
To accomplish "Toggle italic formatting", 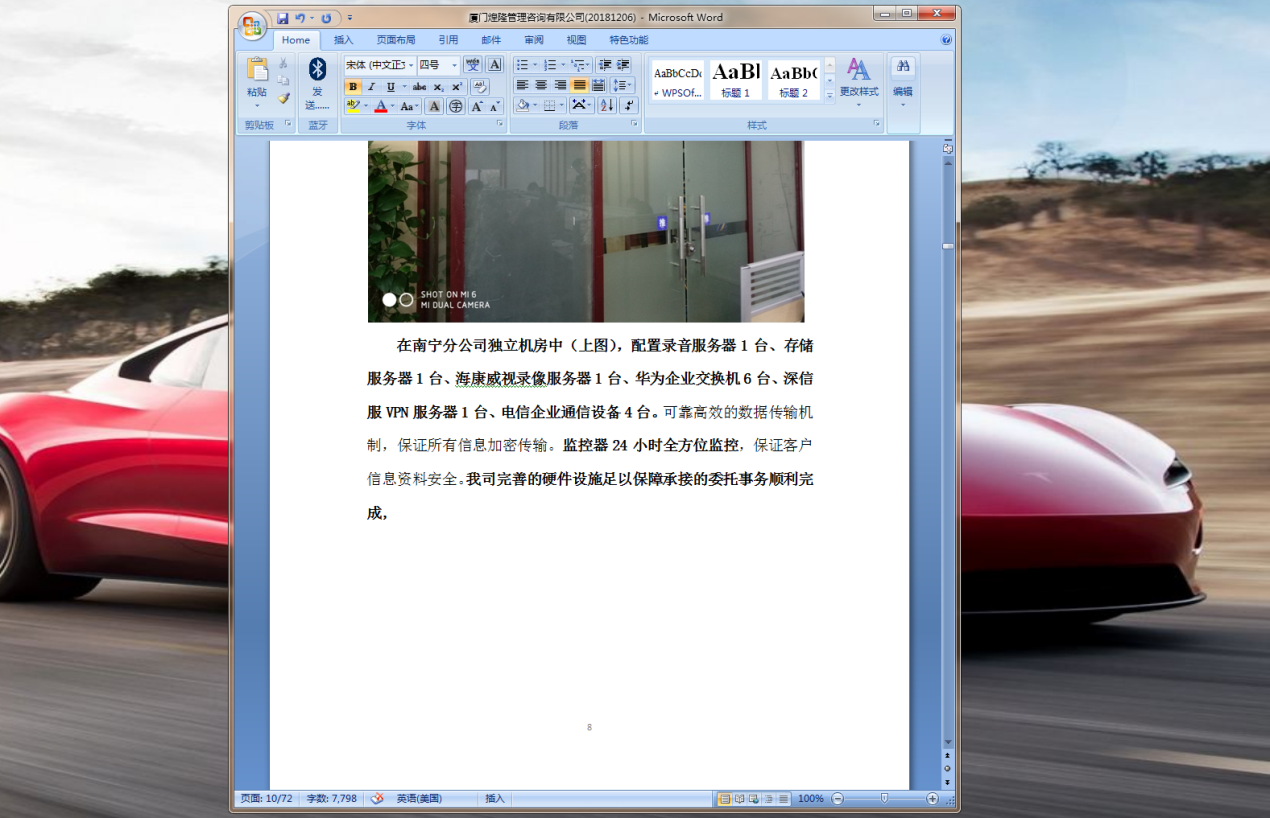I will click(371, 87).
